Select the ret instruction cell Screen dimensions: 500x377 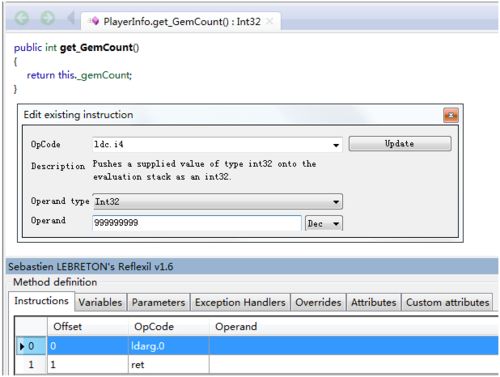(169, 364)
